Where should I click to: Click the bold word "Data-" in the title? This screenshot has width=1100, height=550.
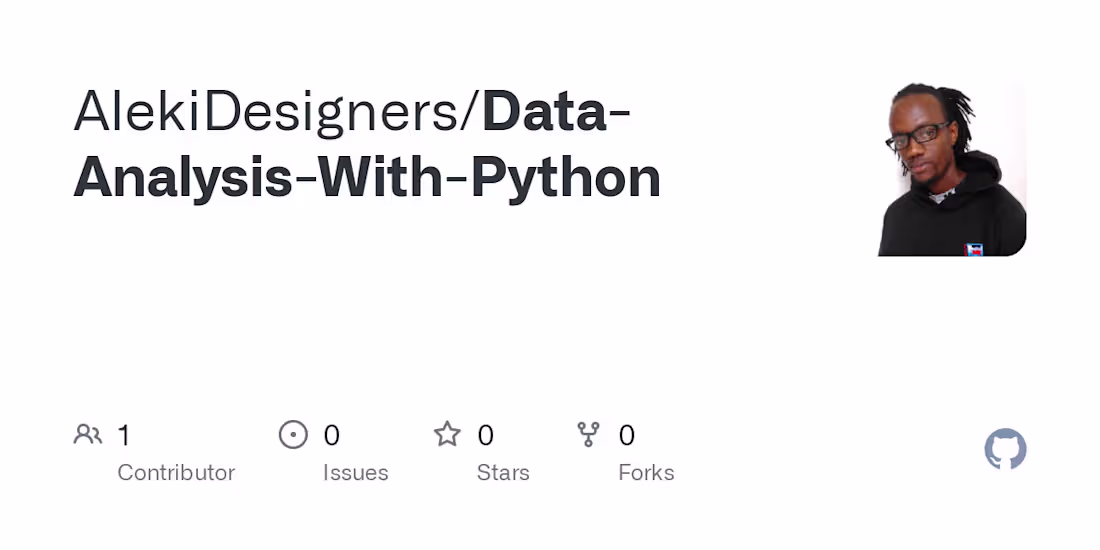coord(556,112)
